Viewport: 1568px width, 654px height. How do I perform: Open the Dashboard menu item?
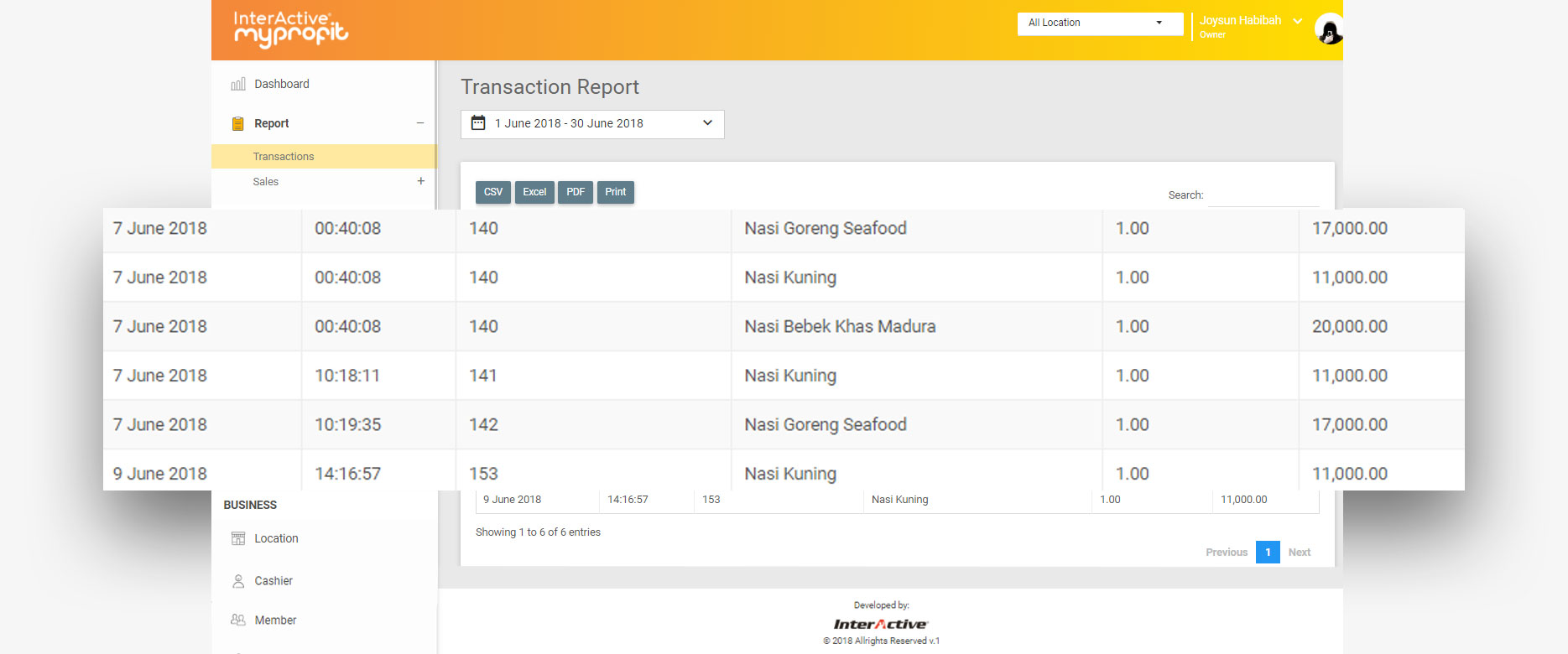282,84
